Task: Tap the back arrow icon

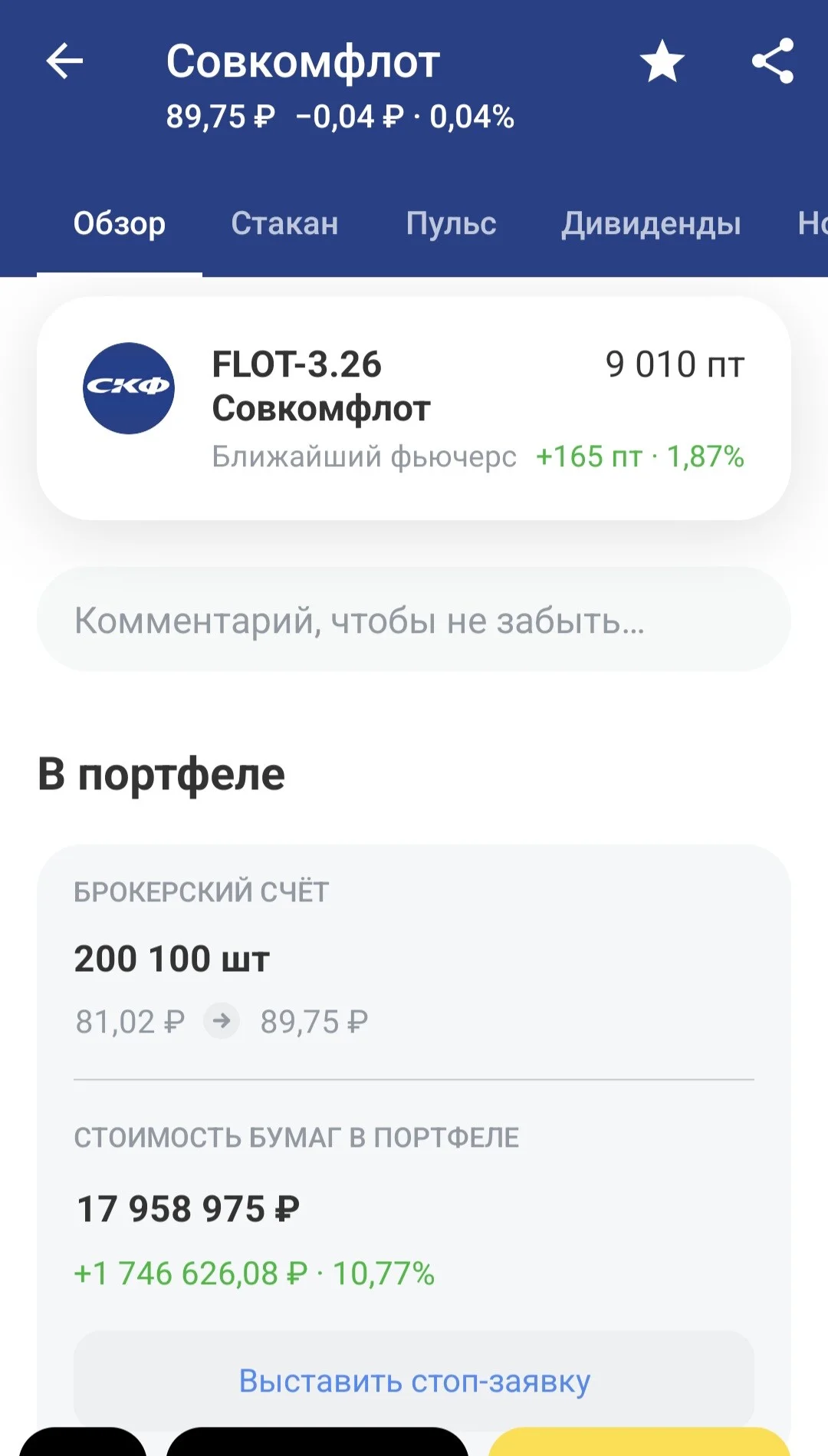Action: tap(64, 61)
